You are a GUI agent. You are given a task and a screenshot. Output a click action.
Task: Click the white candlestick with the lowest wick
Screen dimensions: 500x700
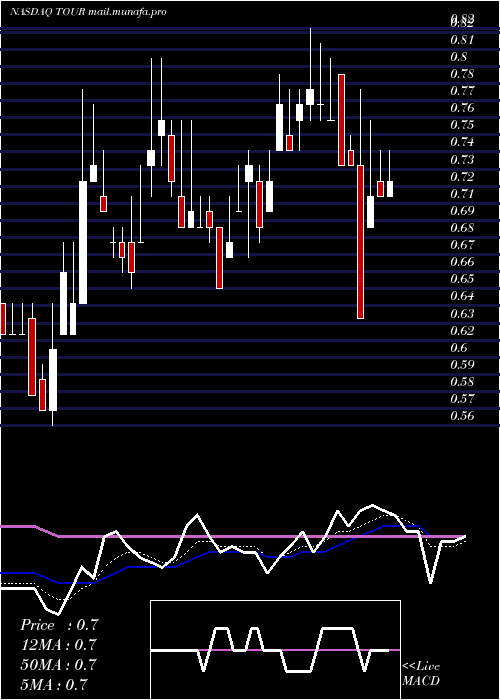coord(53,380)
